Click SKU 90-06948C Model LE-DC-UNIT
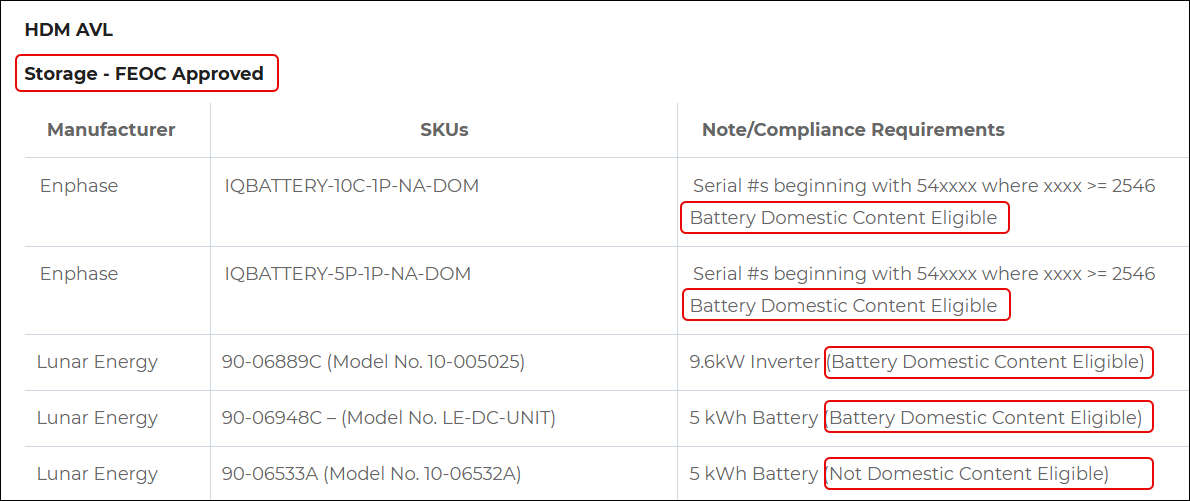 [x=389, y=418]
